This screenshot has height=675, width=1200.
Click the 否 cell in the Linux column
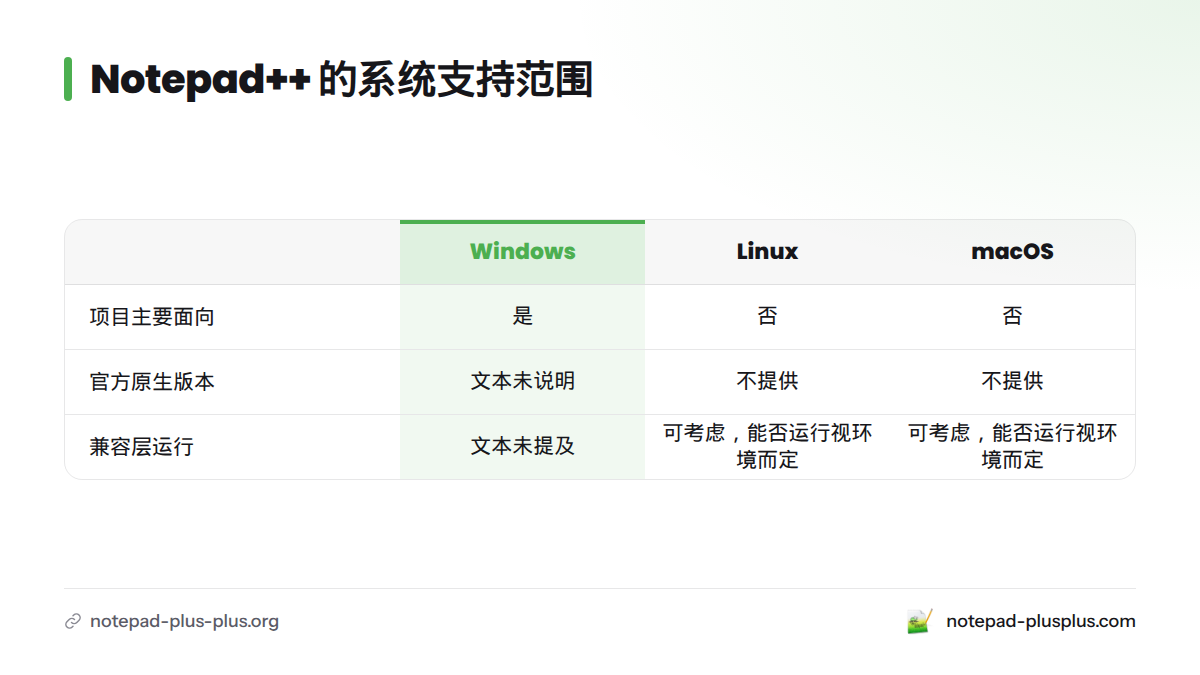(767, 317)
